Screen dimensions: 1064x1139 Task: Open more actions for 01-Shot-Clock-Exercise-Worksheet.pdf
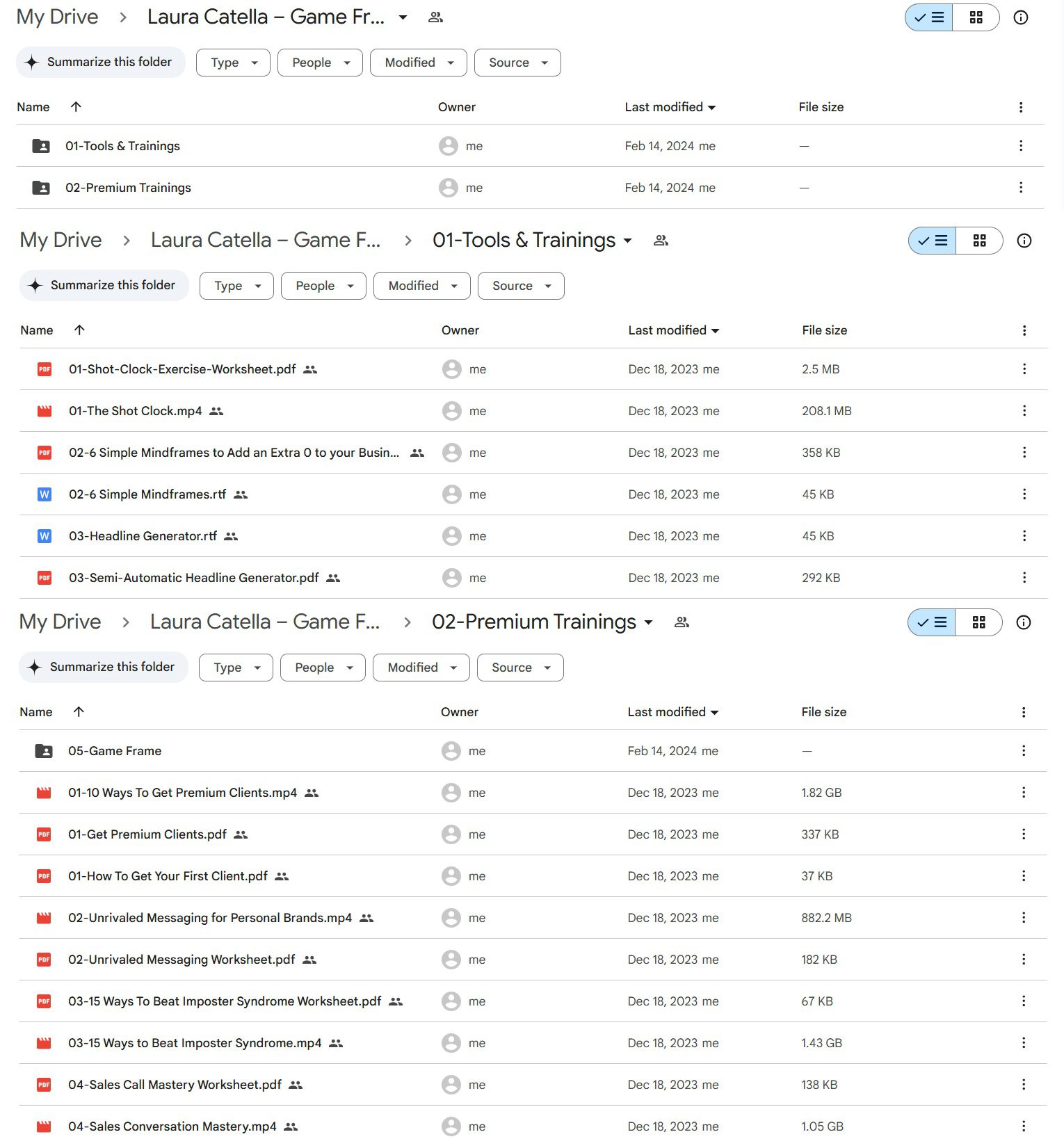tap(1024, 369)
